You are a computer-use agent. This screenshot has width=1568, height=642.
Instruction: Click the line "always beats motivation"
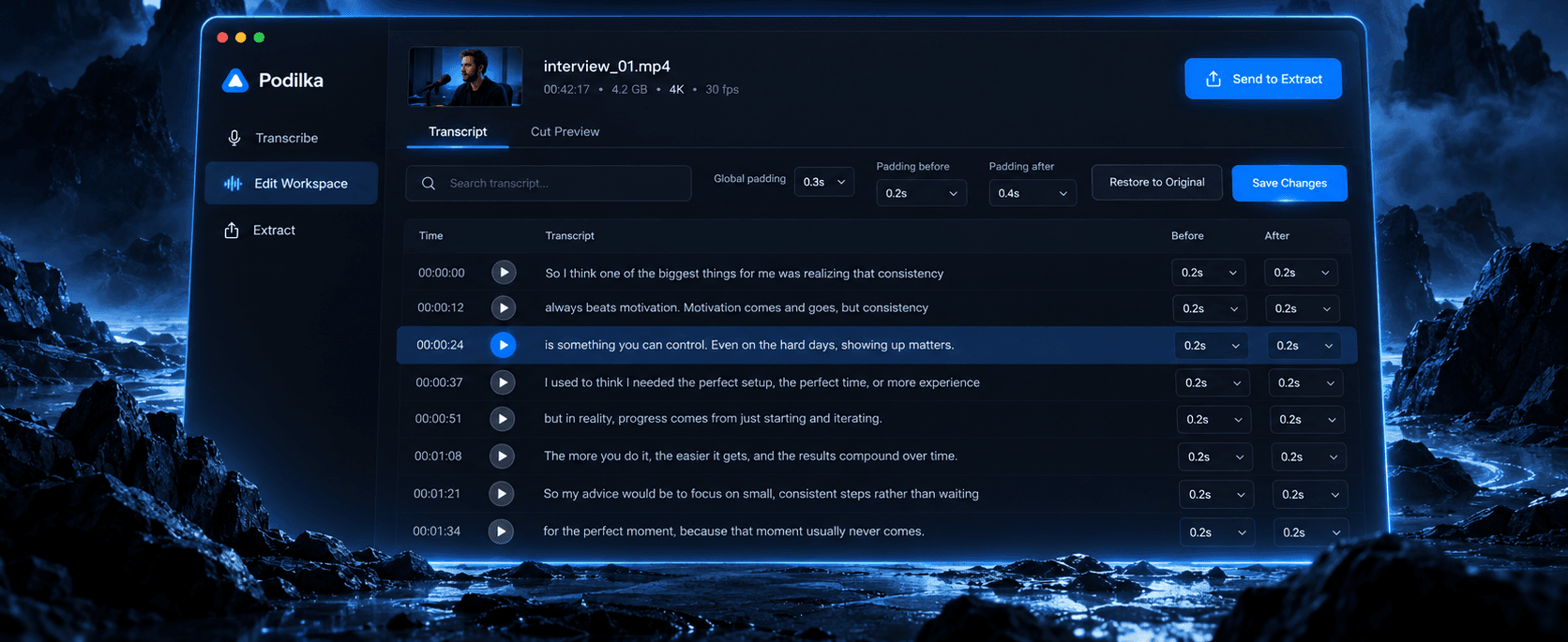pos(736,307)
